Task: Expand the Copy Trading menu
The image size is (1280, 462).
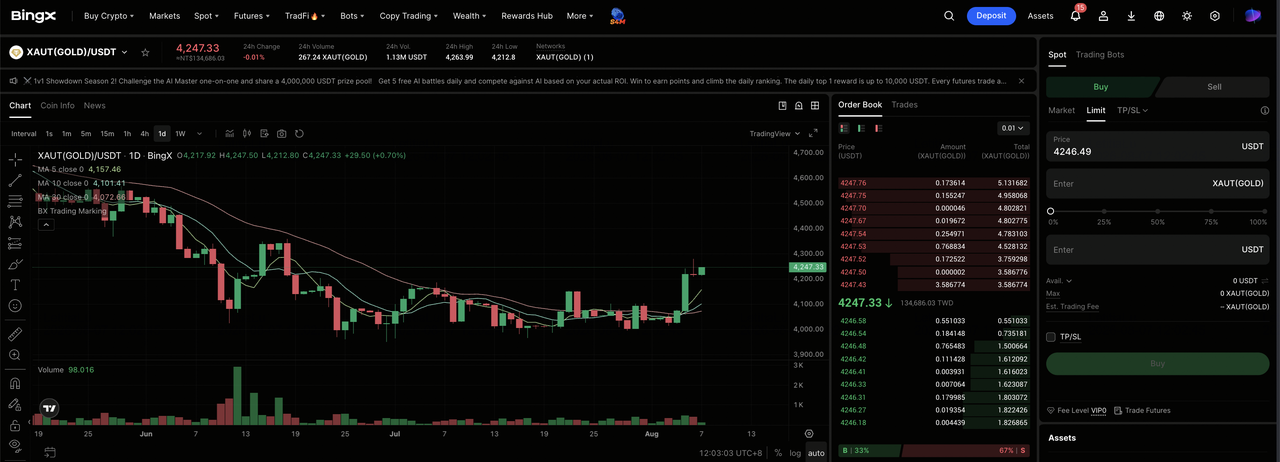Action: click(409, 16)
